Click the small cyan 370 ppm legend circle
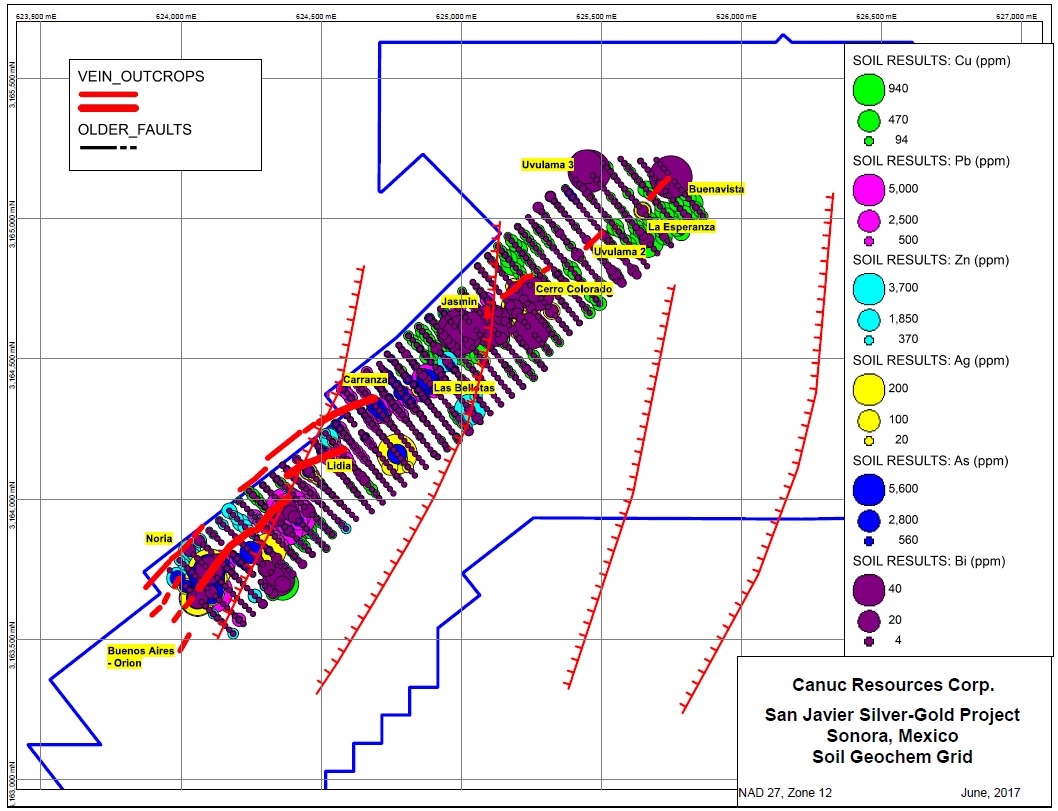 click(869, 340)
